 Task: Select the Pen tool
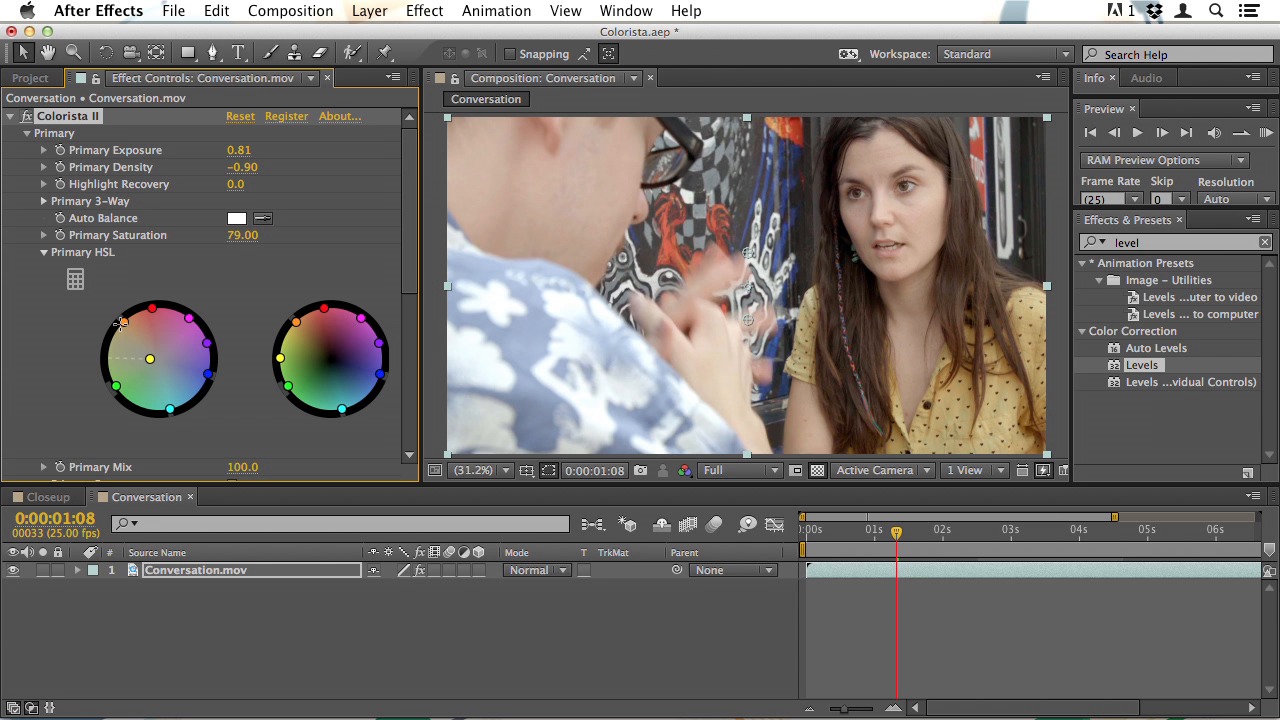tap(212, 53)
